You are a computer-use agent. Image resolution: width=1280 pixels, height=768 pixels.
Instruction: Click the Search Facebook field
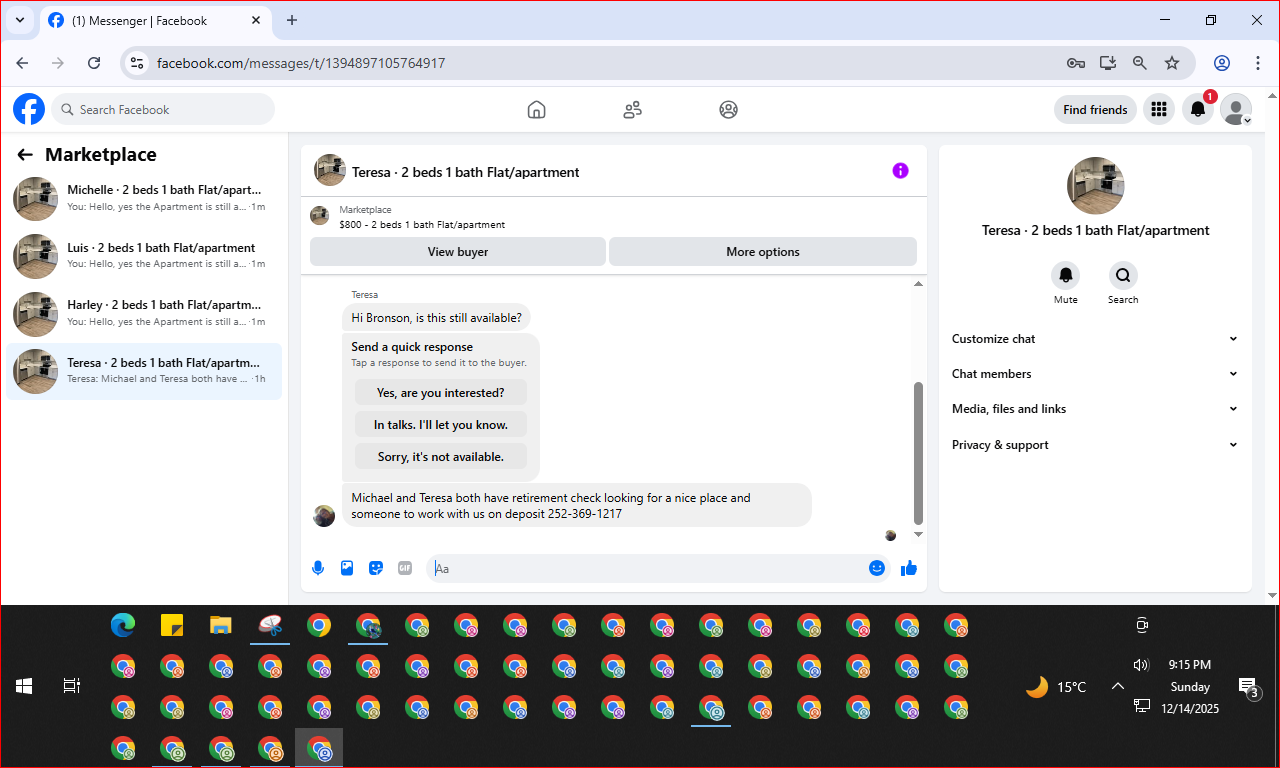163,110
